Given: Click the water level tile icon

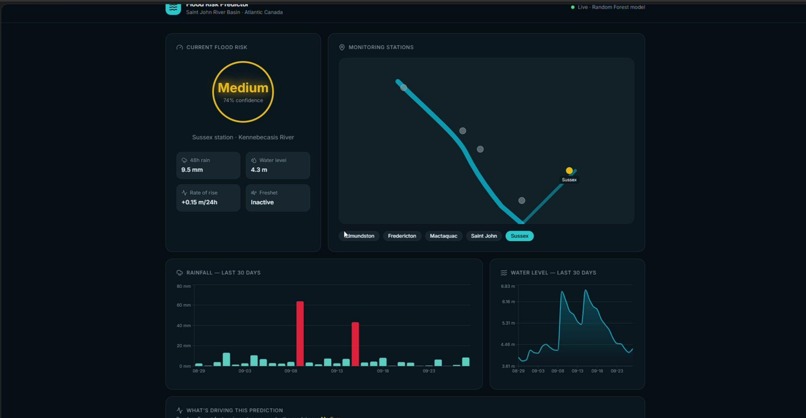Looking at the screenshot, I should [x=253, y=160].
